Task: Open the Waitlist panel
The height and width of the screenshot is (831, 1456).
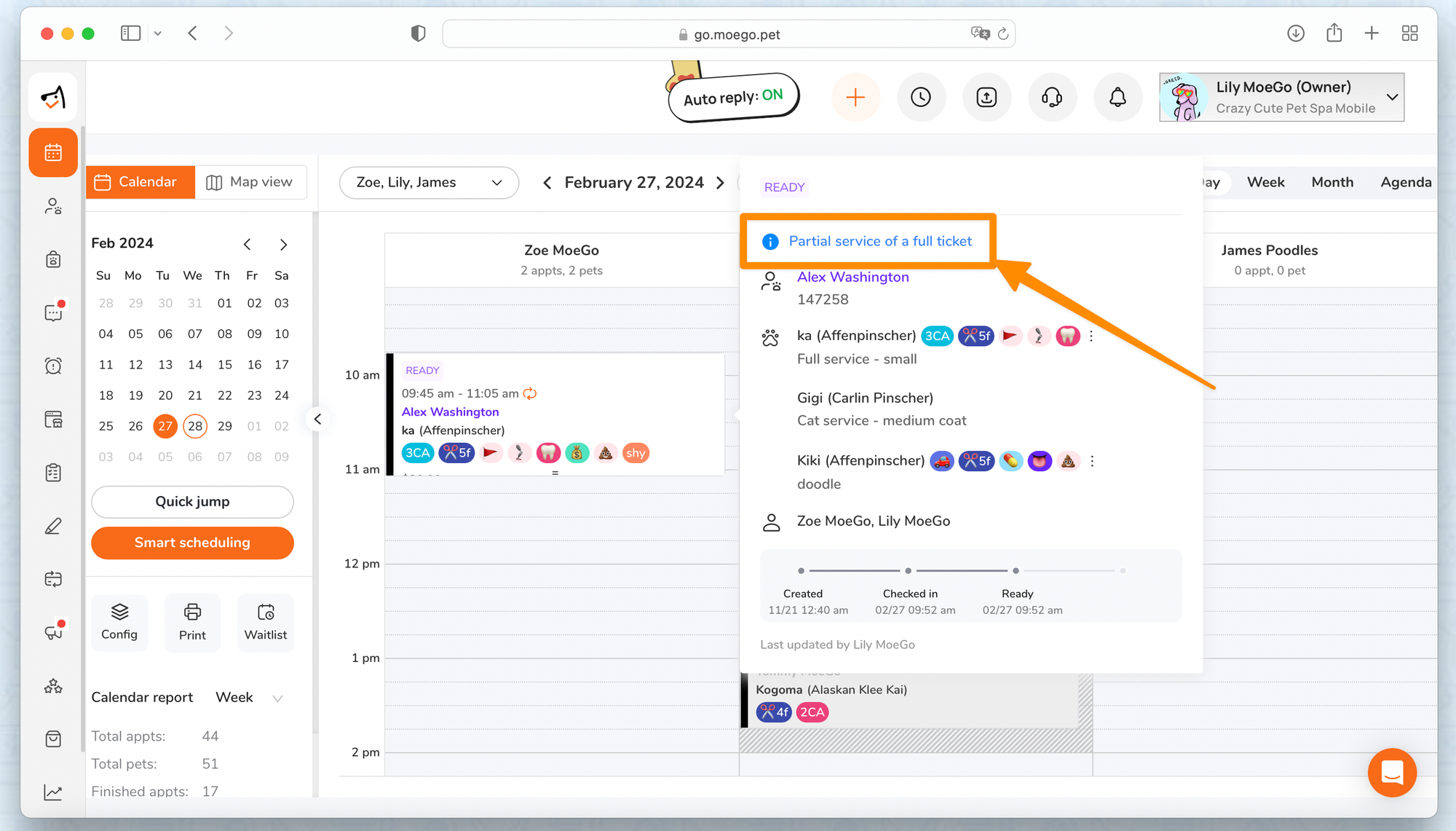Action: coord(266,622)
